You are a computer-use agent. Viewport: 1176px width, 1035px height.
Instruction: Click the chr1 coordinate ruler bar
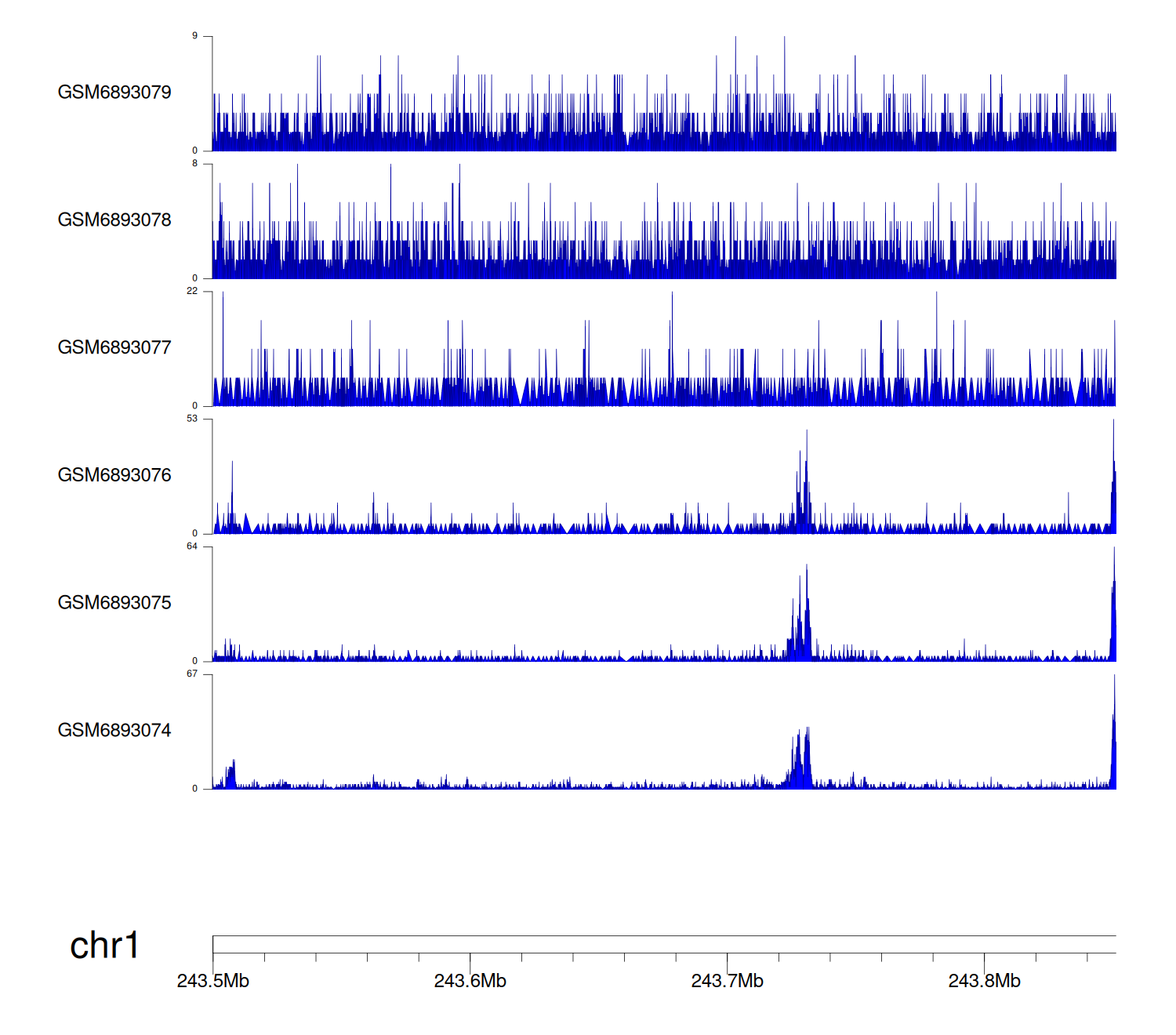[663, 944]
